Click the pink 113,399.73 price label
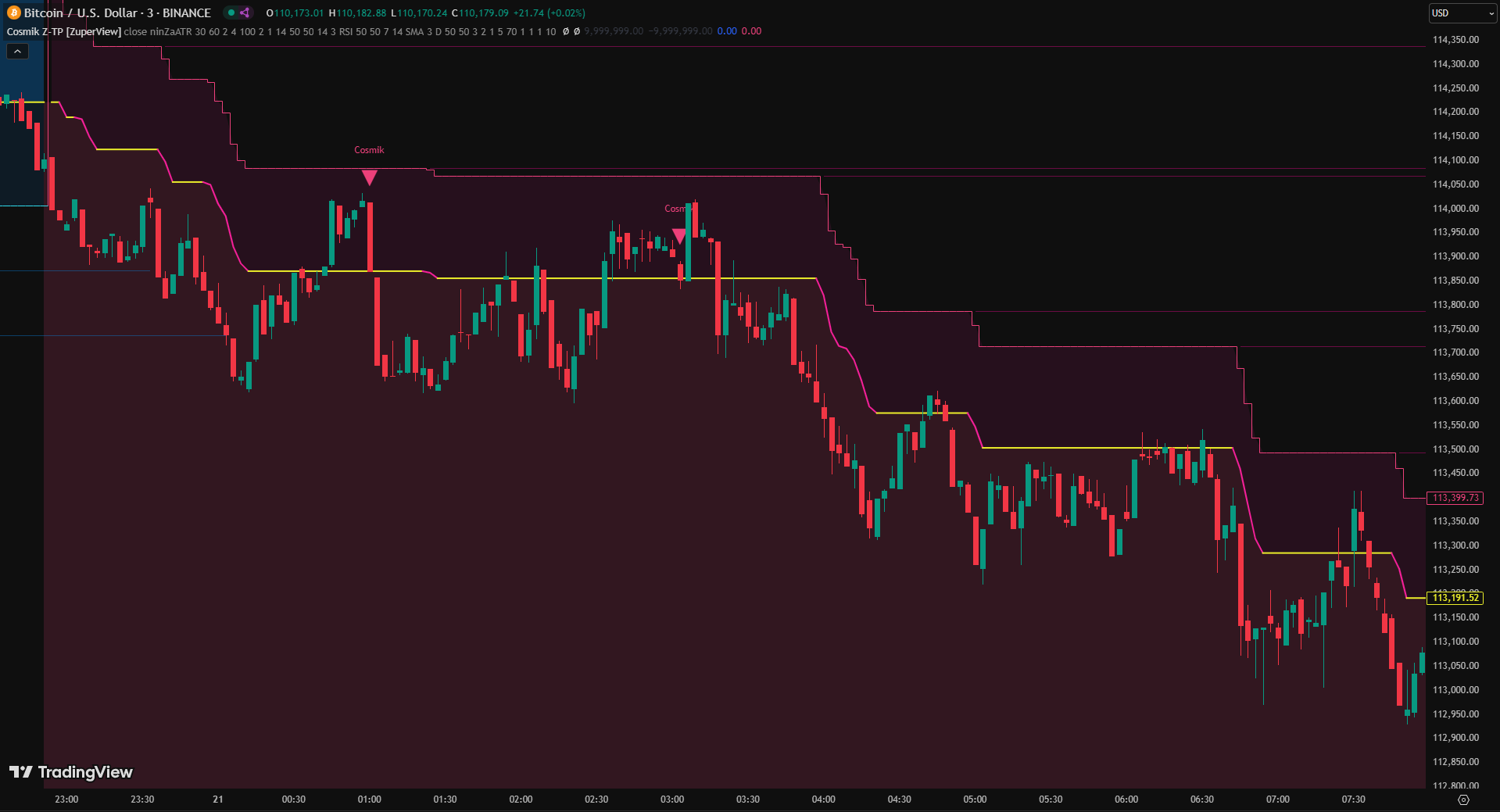The image size is (1500, 812). pos(1455,498)
